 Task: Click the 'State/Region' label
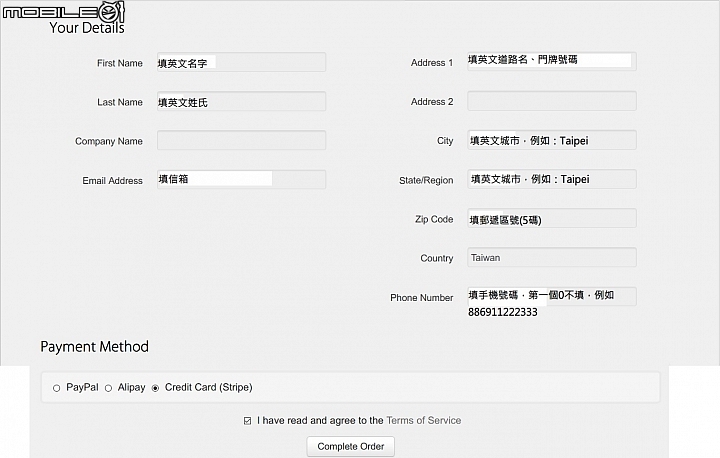pos(426,181)
